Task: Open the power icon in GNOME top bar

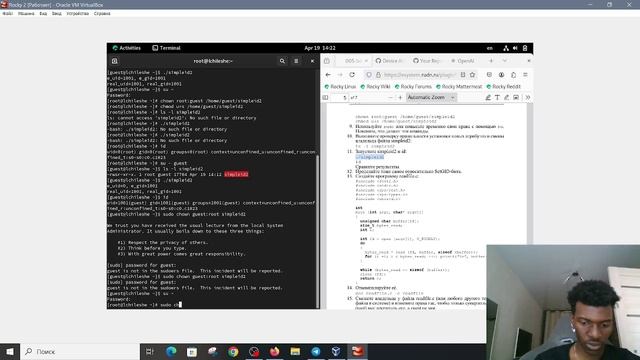Action: coord(525,48)
